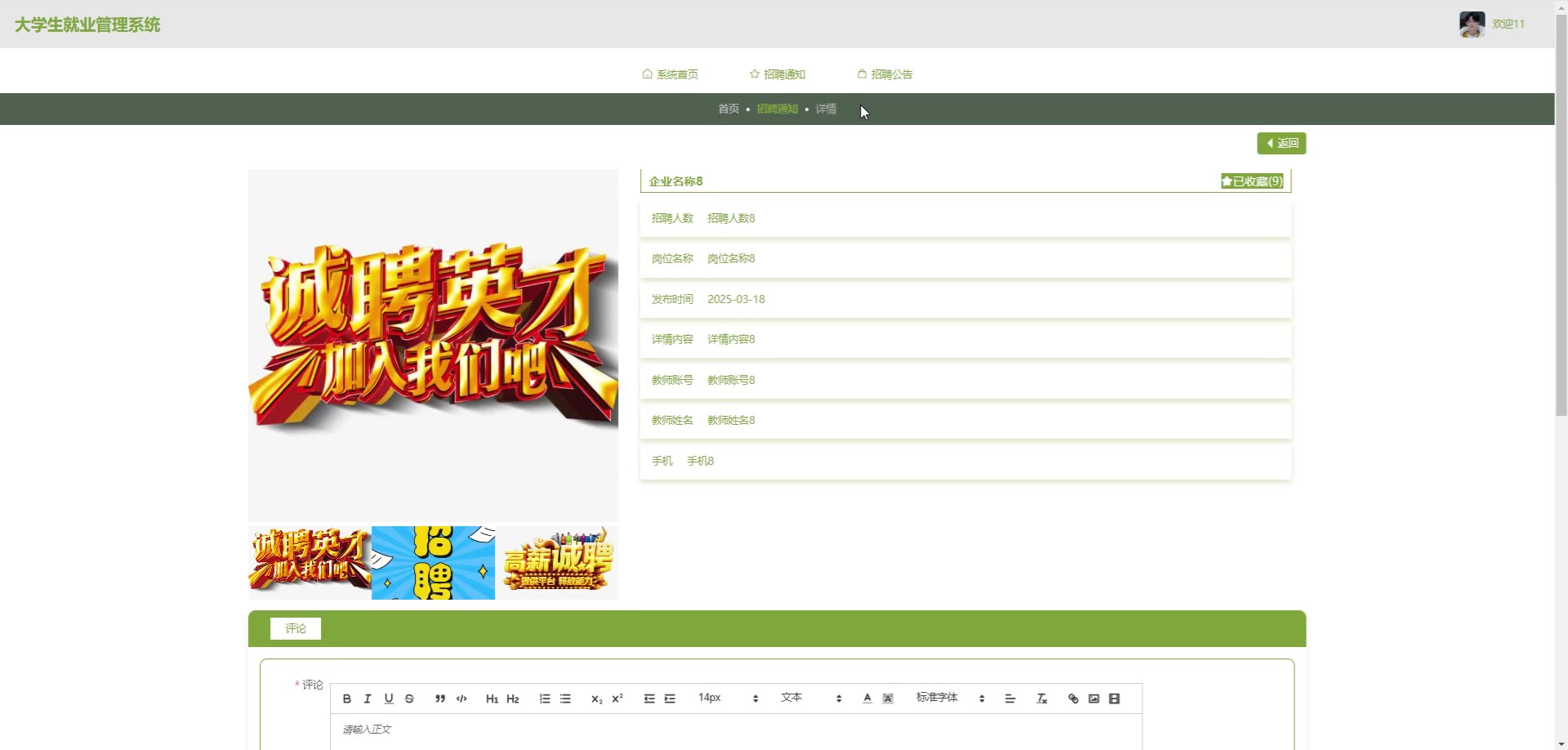Apply subscript formatting
Viewport: 1568px width, 750px height.
596,699
